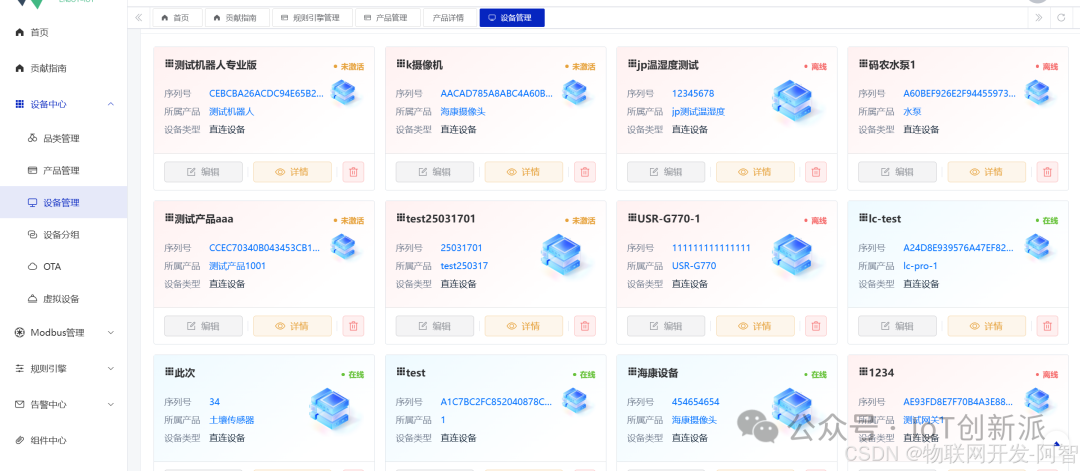The image size is (1080, 471).
Task: View details of 码农水泵1 device
Action: coord(986,172)
